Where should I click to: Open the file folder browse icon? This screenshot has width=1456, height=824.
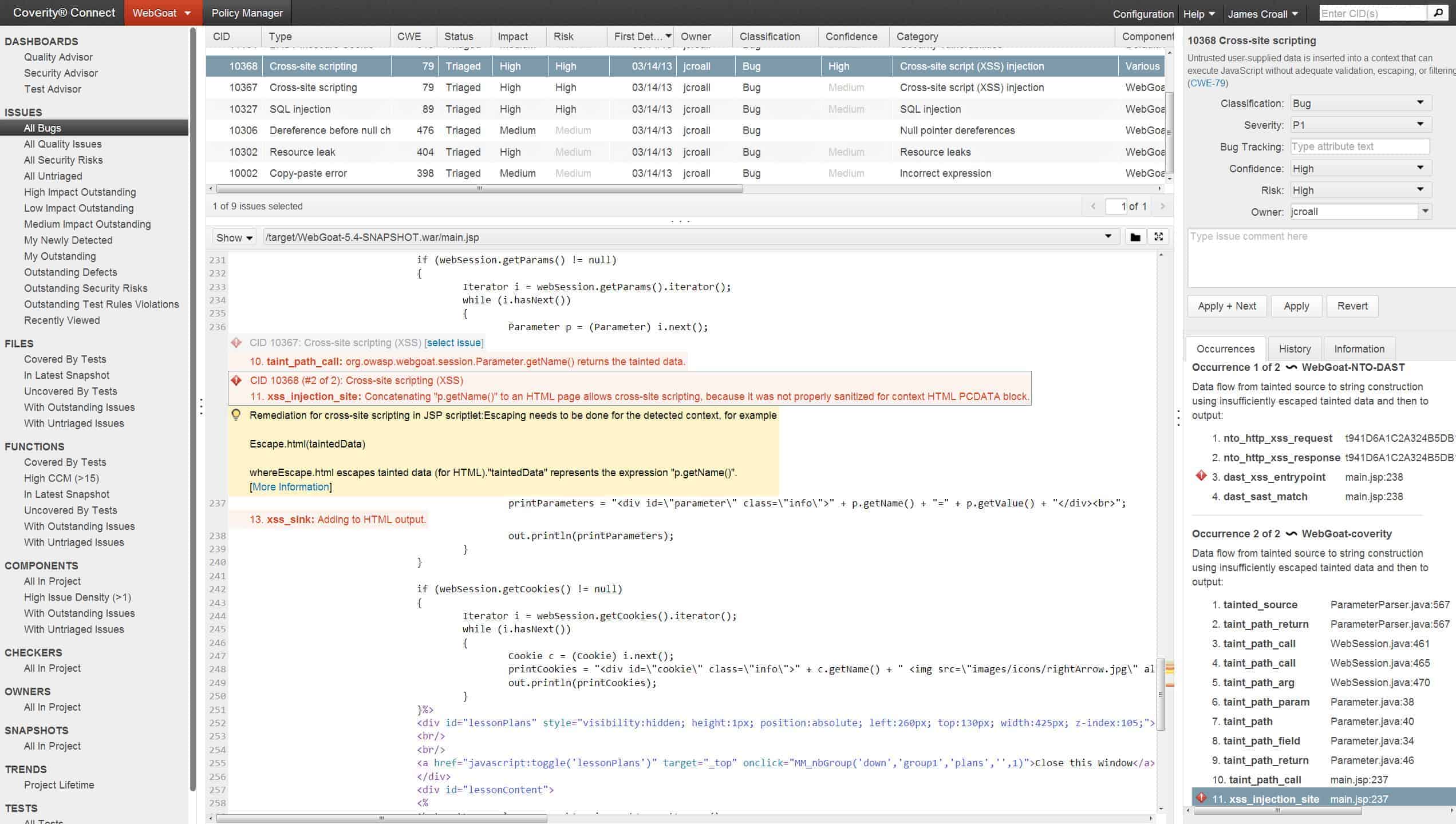coord(1135,237)
